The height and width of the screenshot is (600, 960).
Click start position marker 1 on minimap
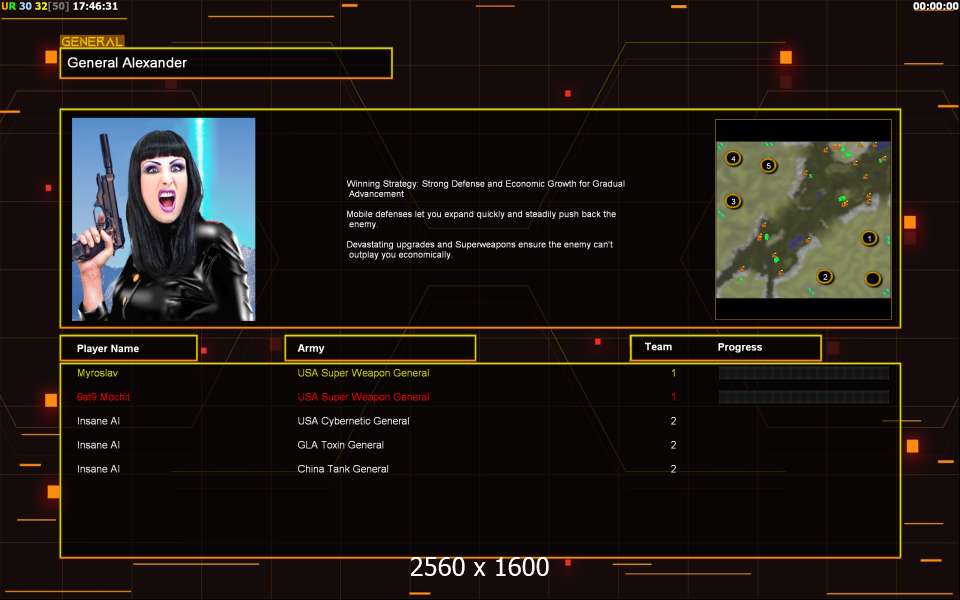click(x=869, y=238)
